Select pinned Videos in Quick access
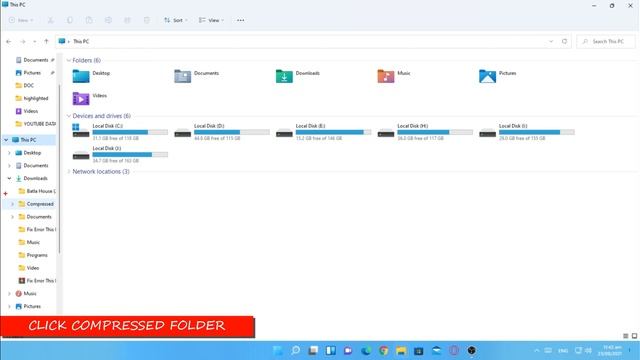640x360 pixels. [27, 111]
